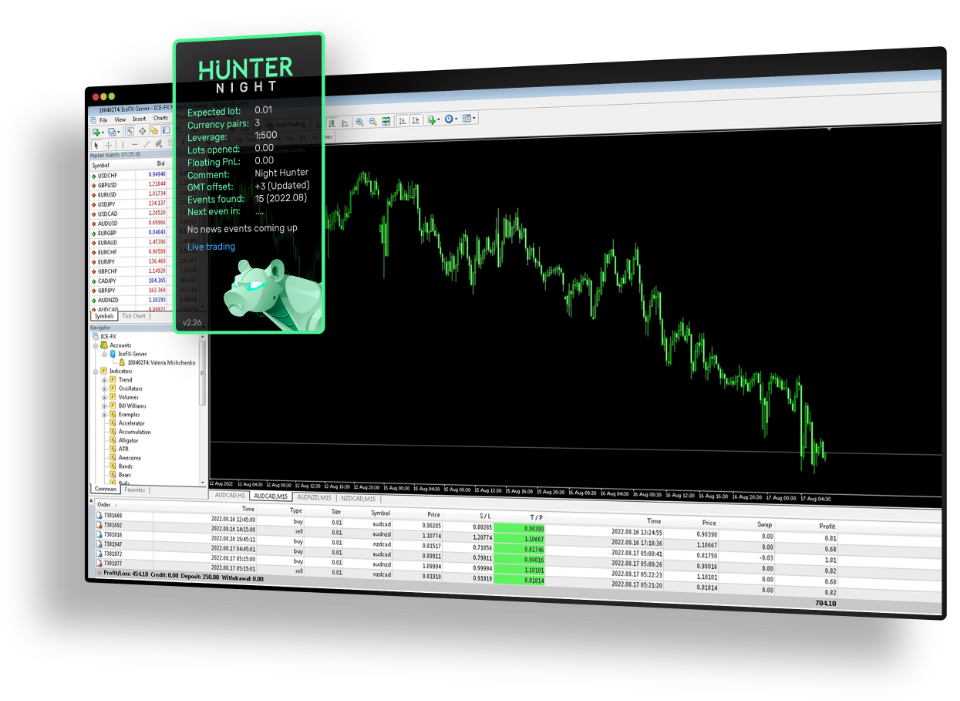
Task: Expand the Bill Williams indicators folder
Action: [x=104, y=406]
